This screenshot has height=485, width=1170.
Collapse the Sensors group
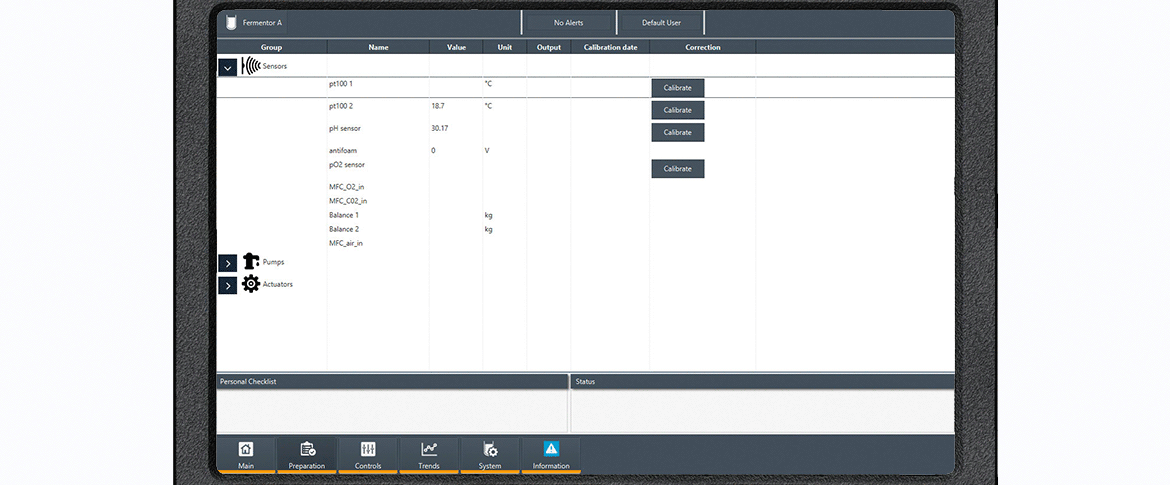(227, 67)
